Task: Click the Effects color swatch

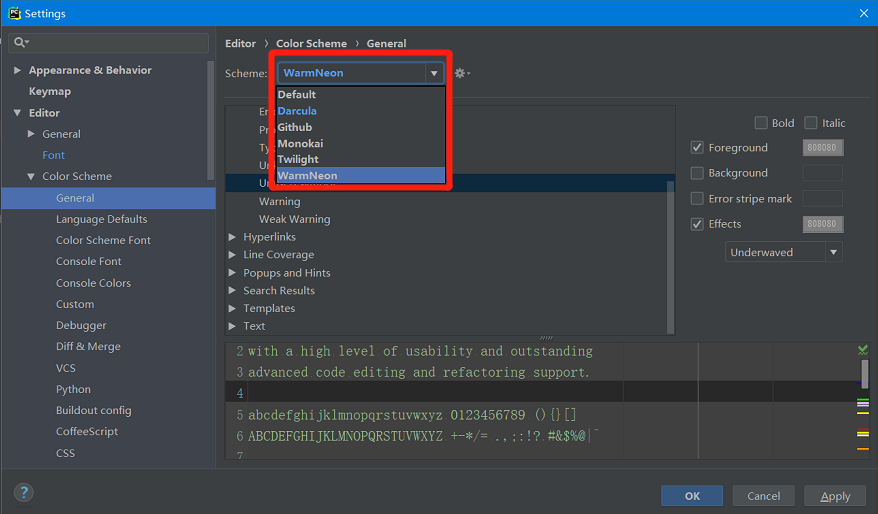Action: 822,225
